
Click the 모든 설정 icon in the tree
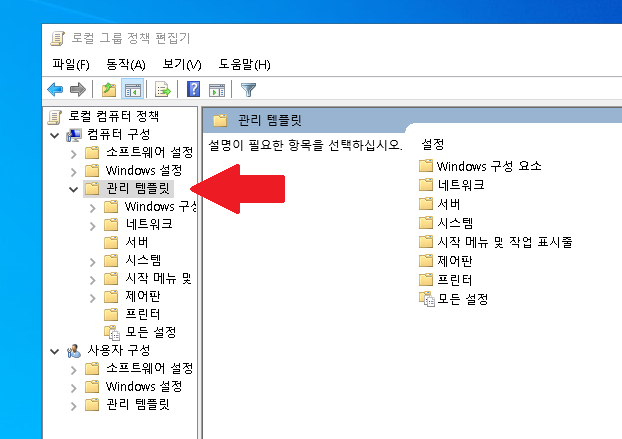click(x=112, y=333)
